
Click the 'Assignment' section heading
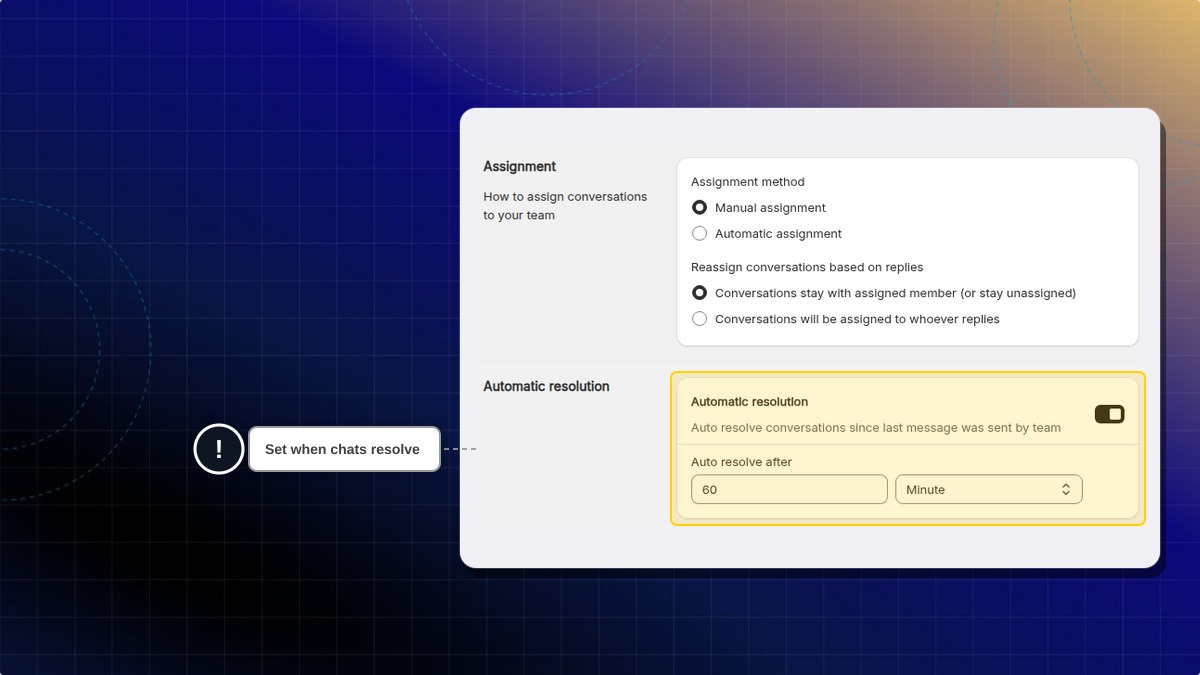tap(520, 166)
